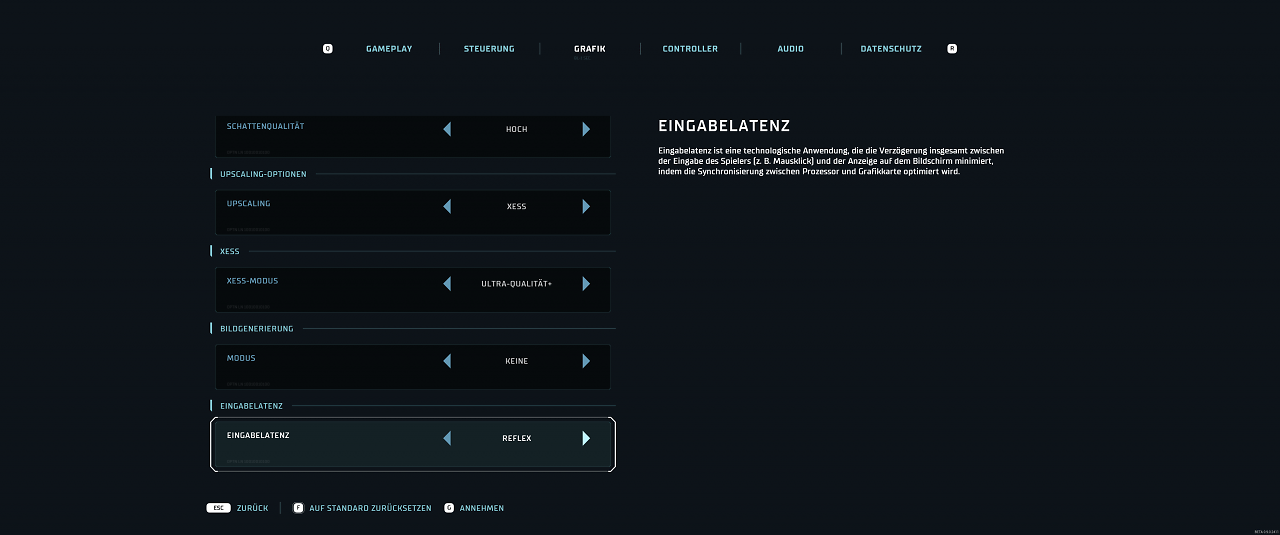Click the HOCH shadow quality value
1280x535 pixels.
(516, 129)
